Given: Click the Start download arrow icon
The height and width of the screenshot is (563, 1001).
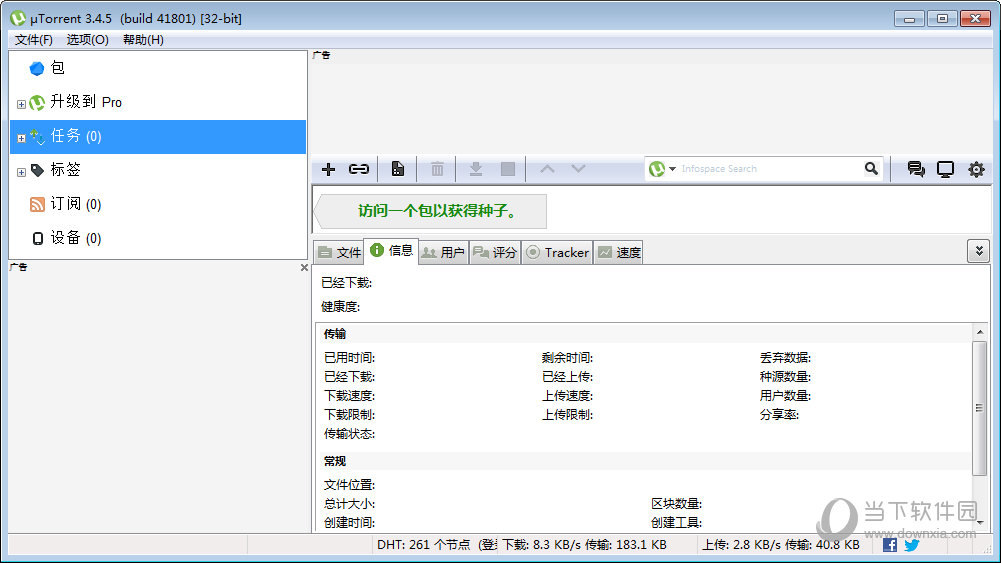Looking at the screenshot, I should [476, 169].
